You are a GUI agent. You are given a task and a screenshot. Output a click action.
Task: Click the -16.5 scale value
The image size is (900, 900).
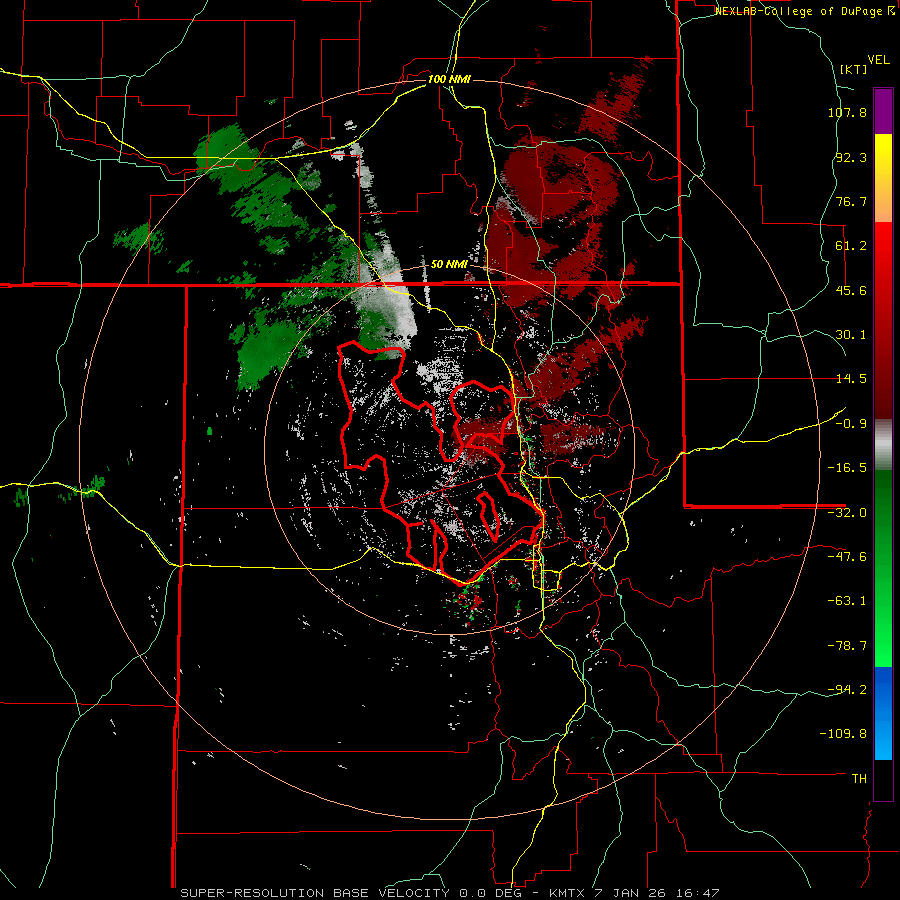point(847,468)
